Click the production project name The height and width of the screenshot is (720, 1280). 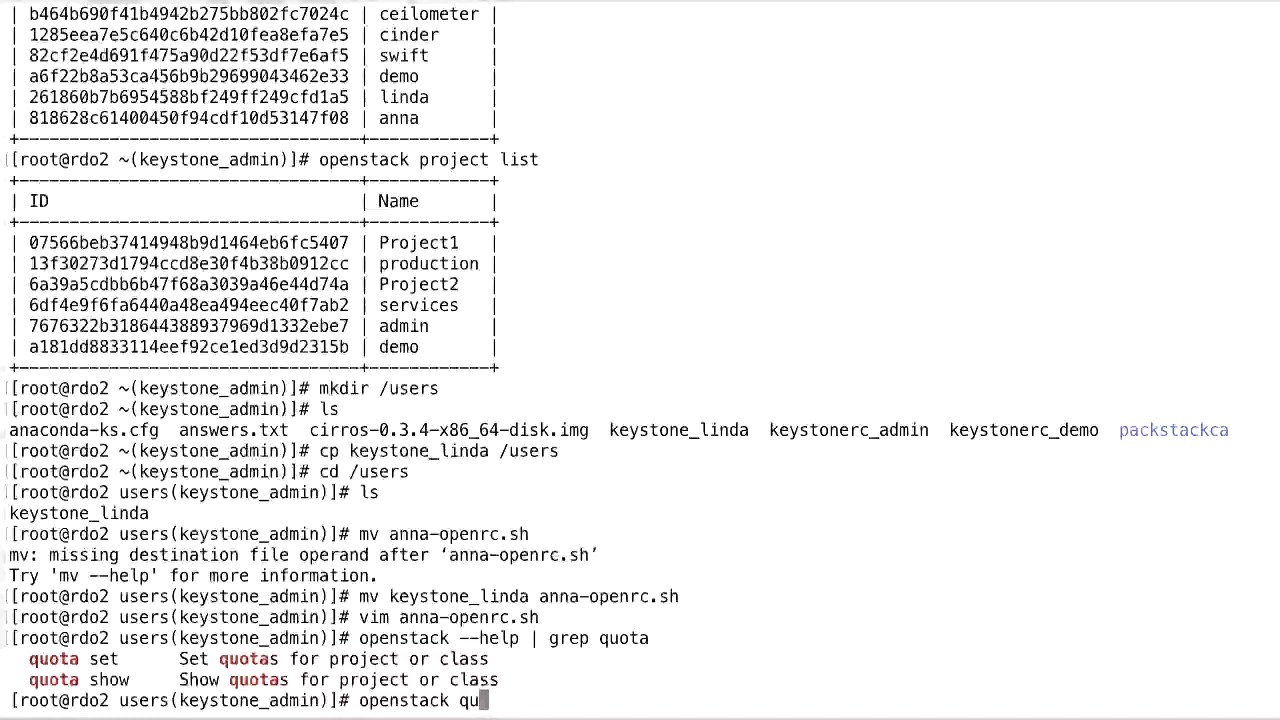pyautogui.click(x=428, y=264)
